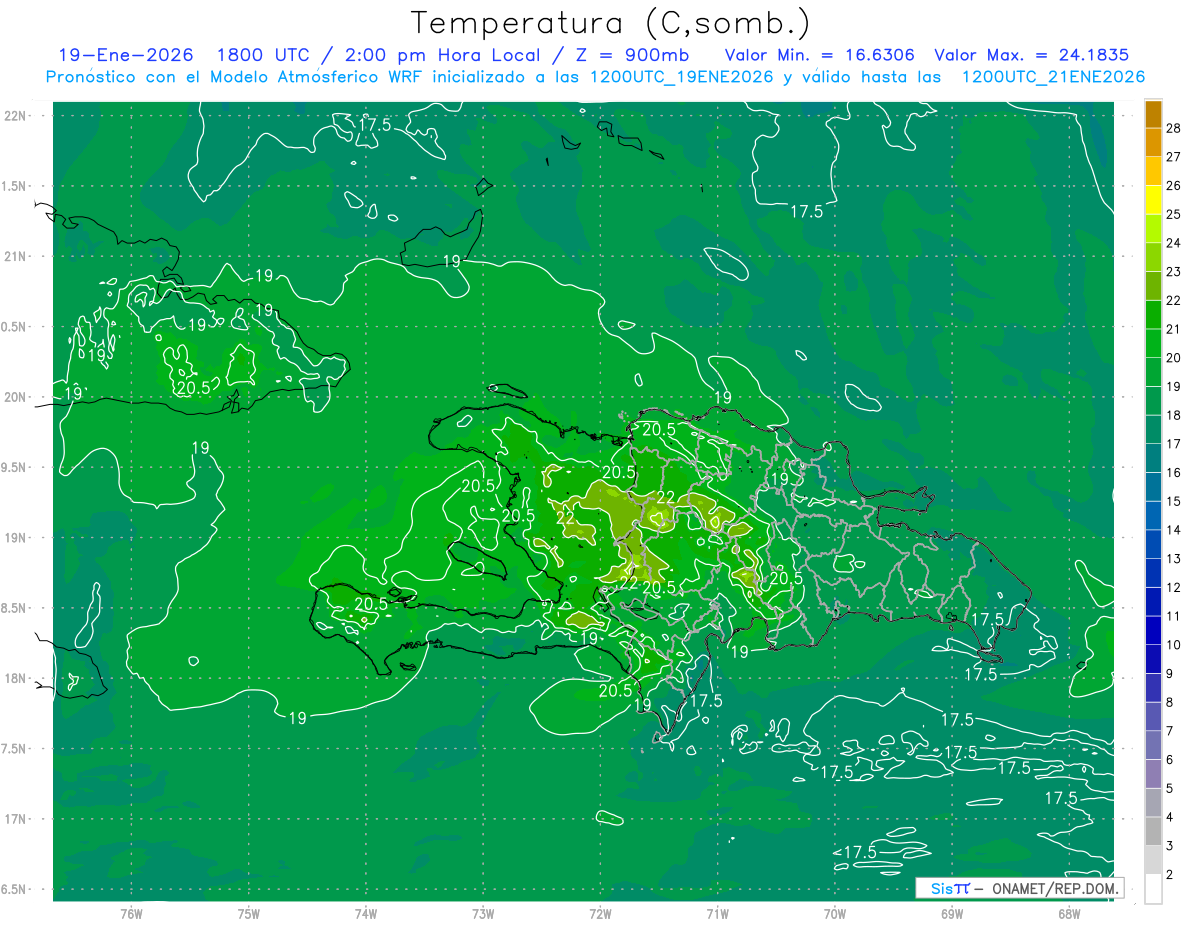Pick the teal swatch between 17 and 18
Image resolution: width=1200 pixels, height=927 pixels.
(1153, 430)
